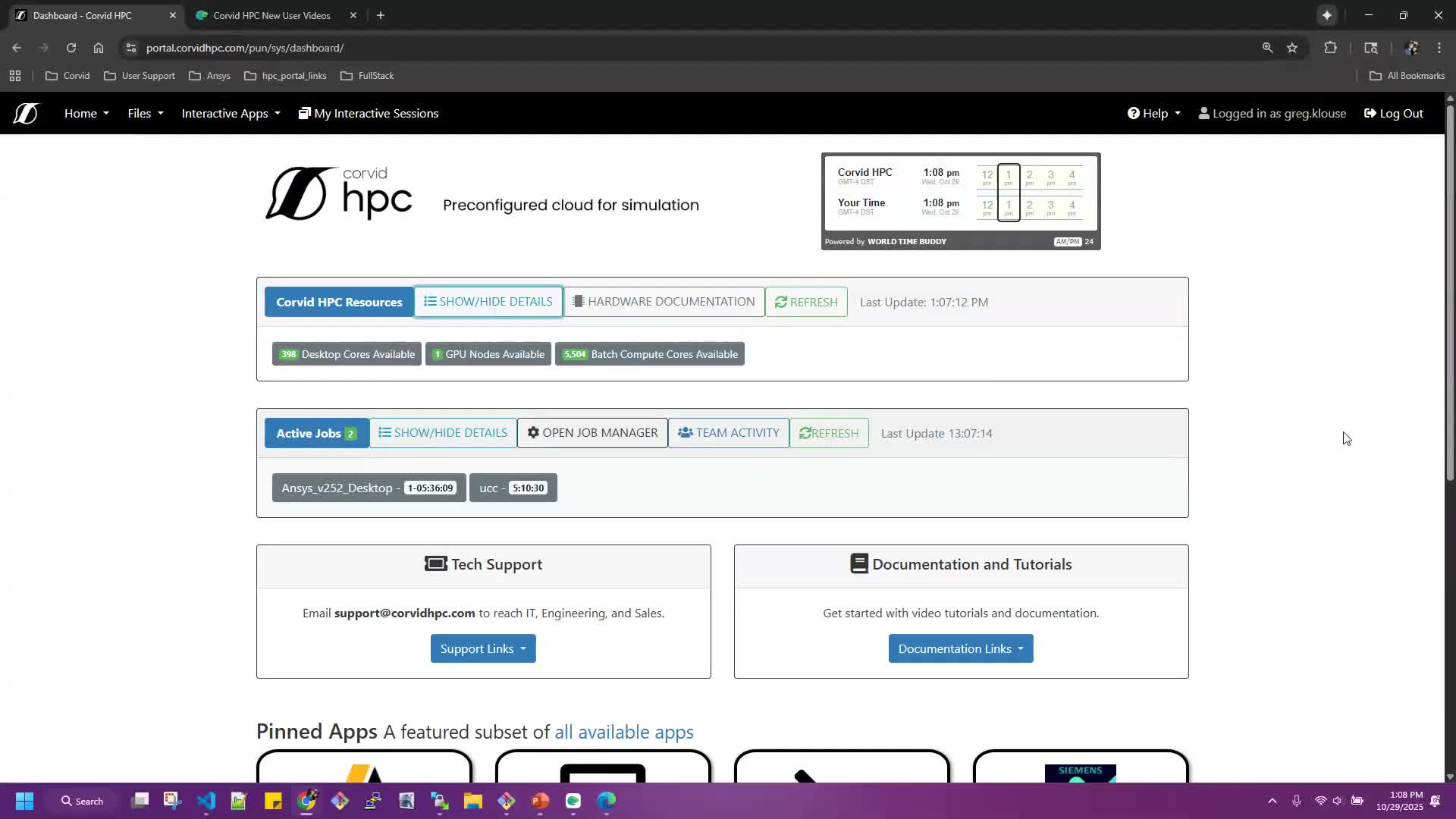Open the User Support bookmarks folder
The height and width of the screenshot is (819, 1456).
point(140,76)
